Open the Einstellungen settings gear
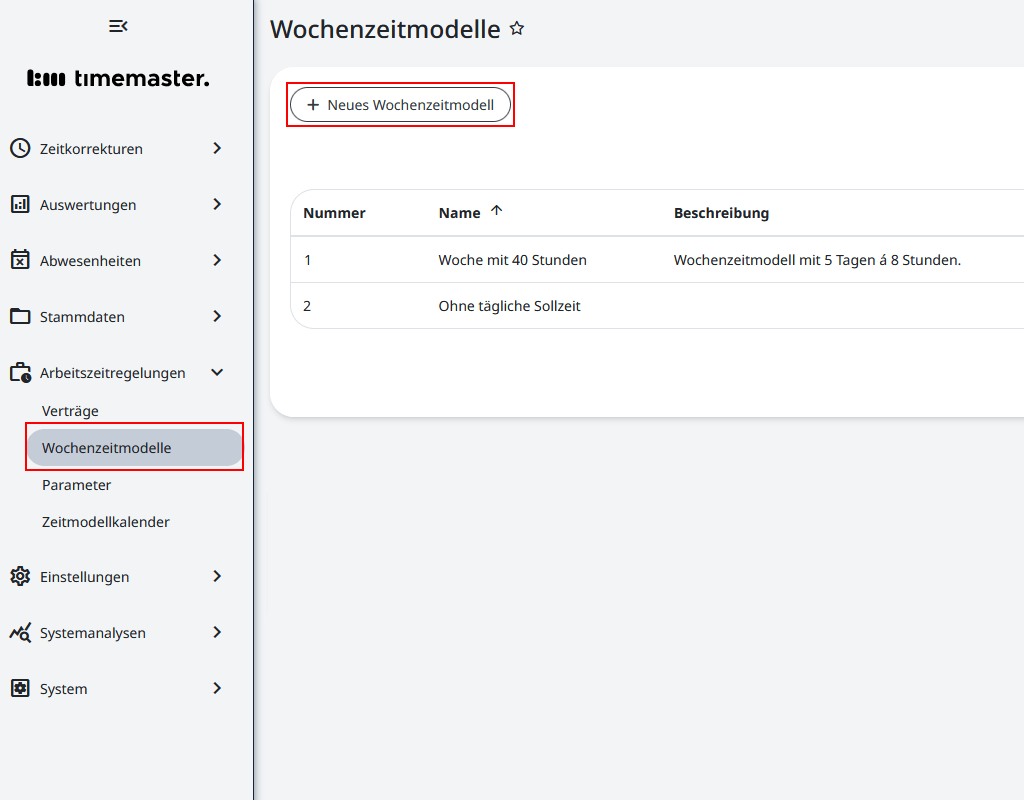Screen dimensions: 1024x800 (20, 576)
